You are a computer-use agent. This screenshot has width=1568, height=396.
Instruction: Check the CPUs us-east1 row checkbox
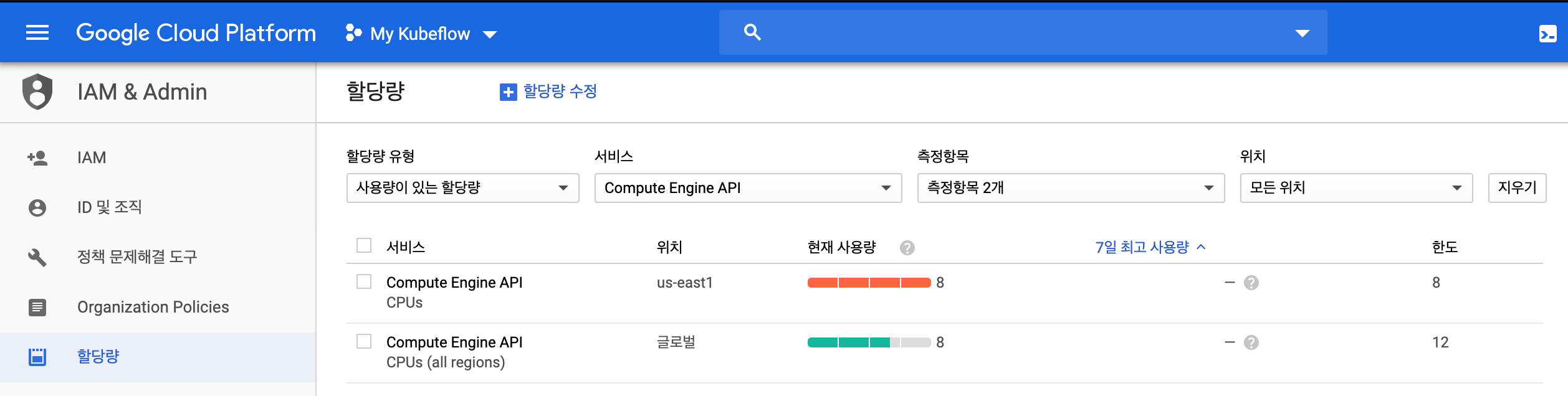[364, 281]
